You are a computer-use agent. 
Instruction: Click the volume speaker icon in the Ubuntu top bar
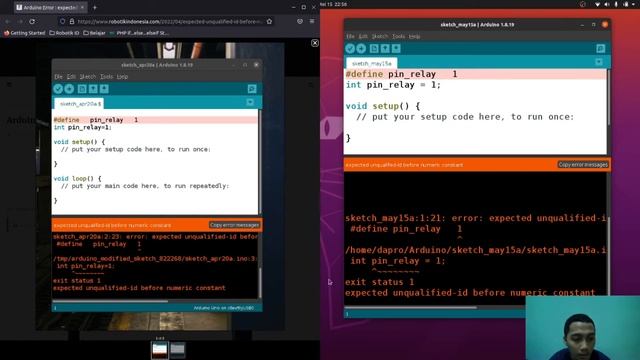point(607,4)
